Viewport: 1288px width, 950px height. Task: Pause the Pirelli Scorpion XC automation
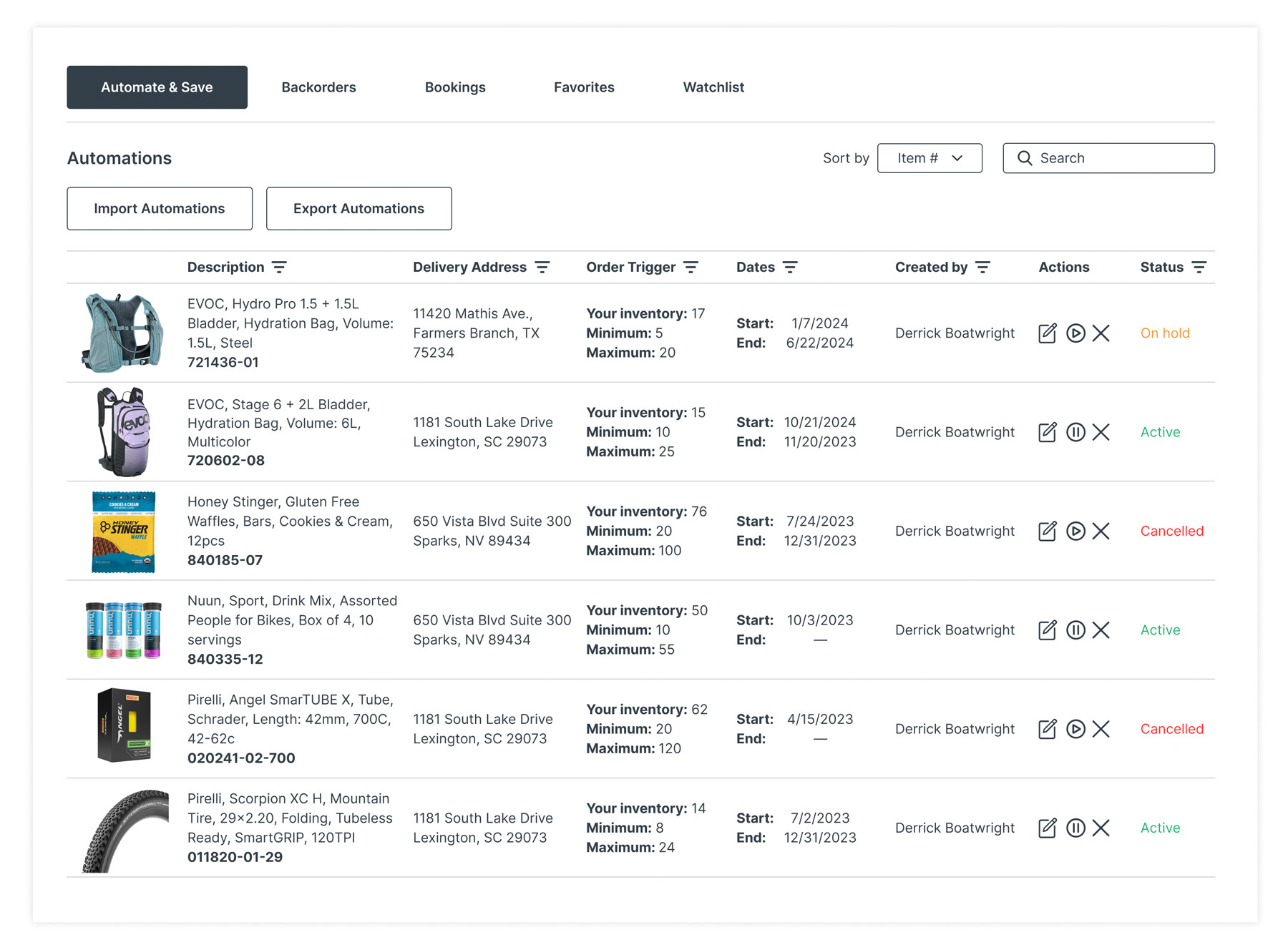point(1075,828)
